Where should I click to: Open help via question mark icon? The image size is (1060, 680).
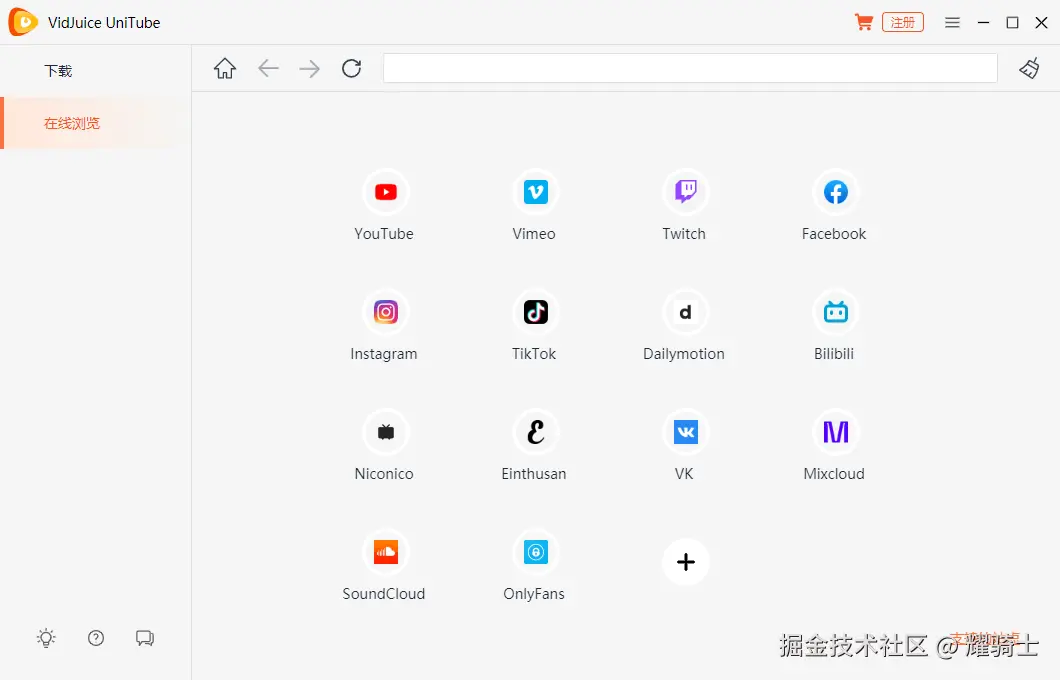coord(96,638)
